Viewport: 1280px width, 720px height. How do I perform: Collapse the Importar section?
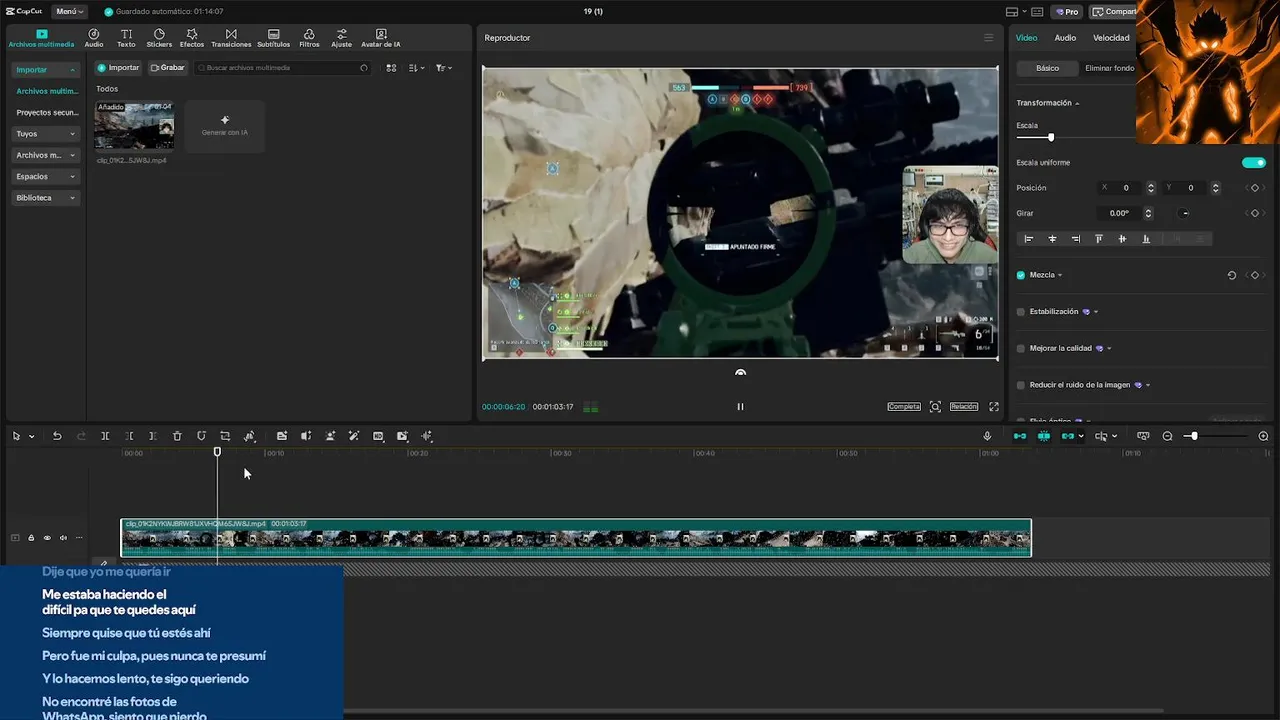(45, 70)
